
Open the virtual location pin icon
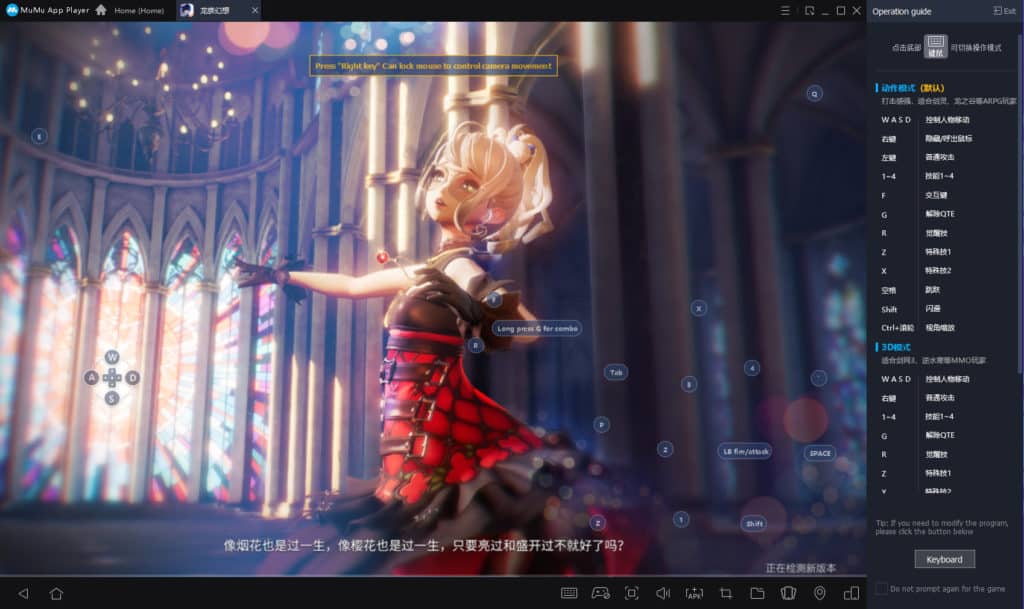click(x=820, y=593)
